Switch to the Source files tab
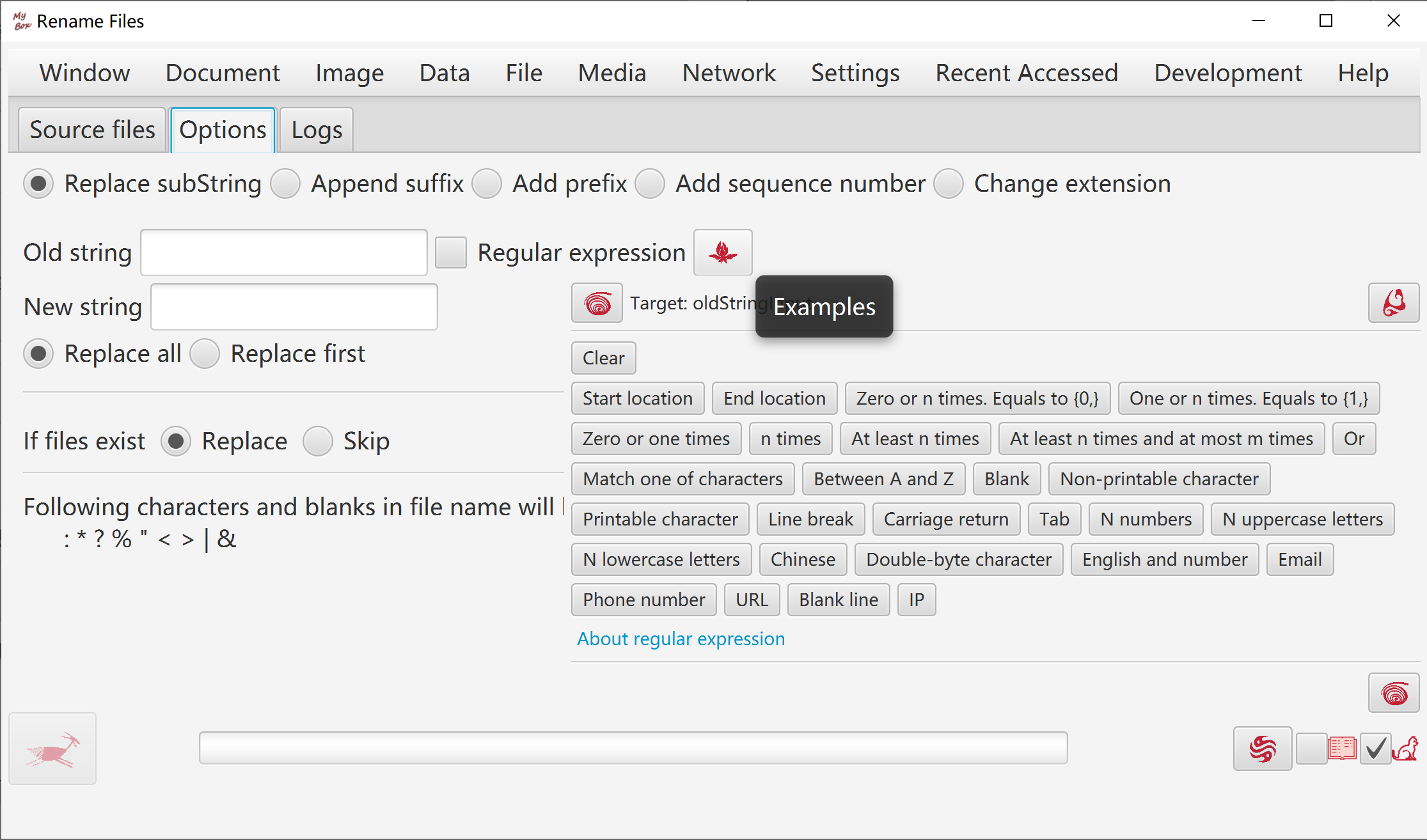 pyautogui.click(x=92, y=130)
